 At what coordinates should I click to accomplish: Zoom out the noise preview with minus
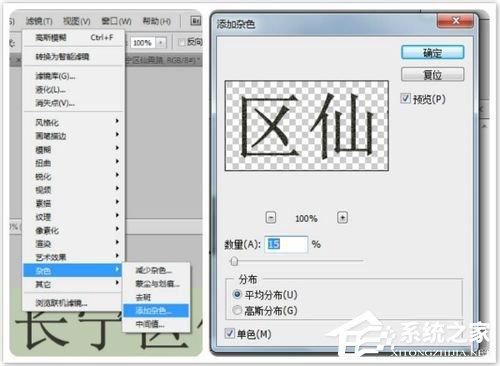coord(271,218)
